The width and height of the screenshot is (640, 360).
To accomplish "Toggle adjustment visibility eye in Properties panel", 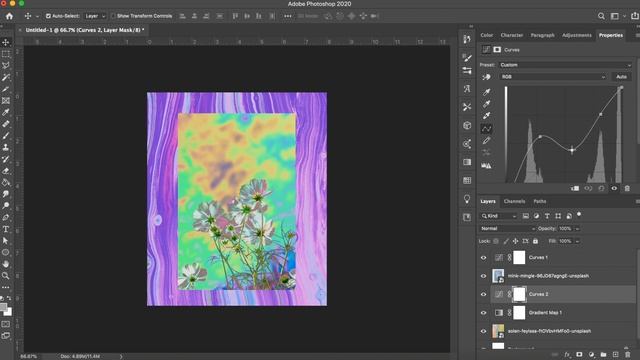I will point(614,188).
